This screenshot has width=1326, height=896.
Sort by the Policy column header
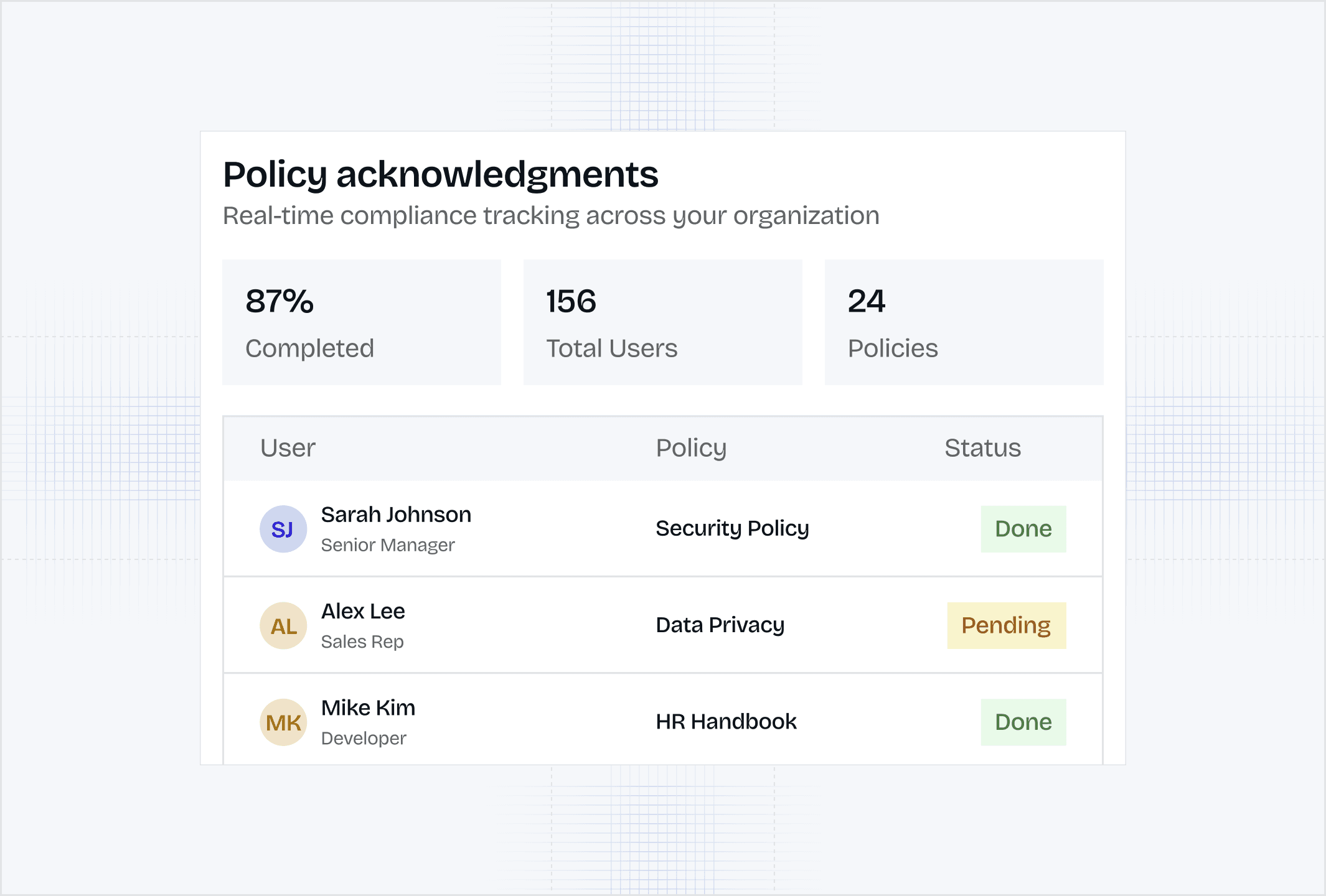[691, 448]
